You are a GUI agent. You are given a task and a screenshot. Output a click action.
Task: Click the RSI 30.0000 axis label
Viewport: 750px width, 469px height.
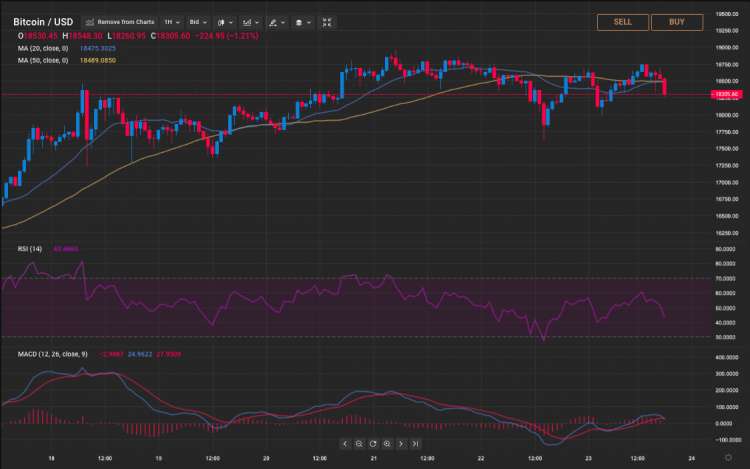click(x=725, y=338)
